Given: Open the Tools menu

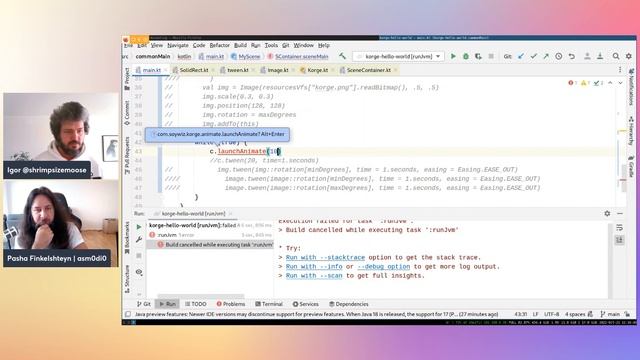Looking at the screenshot, I should tap(271, 45).
